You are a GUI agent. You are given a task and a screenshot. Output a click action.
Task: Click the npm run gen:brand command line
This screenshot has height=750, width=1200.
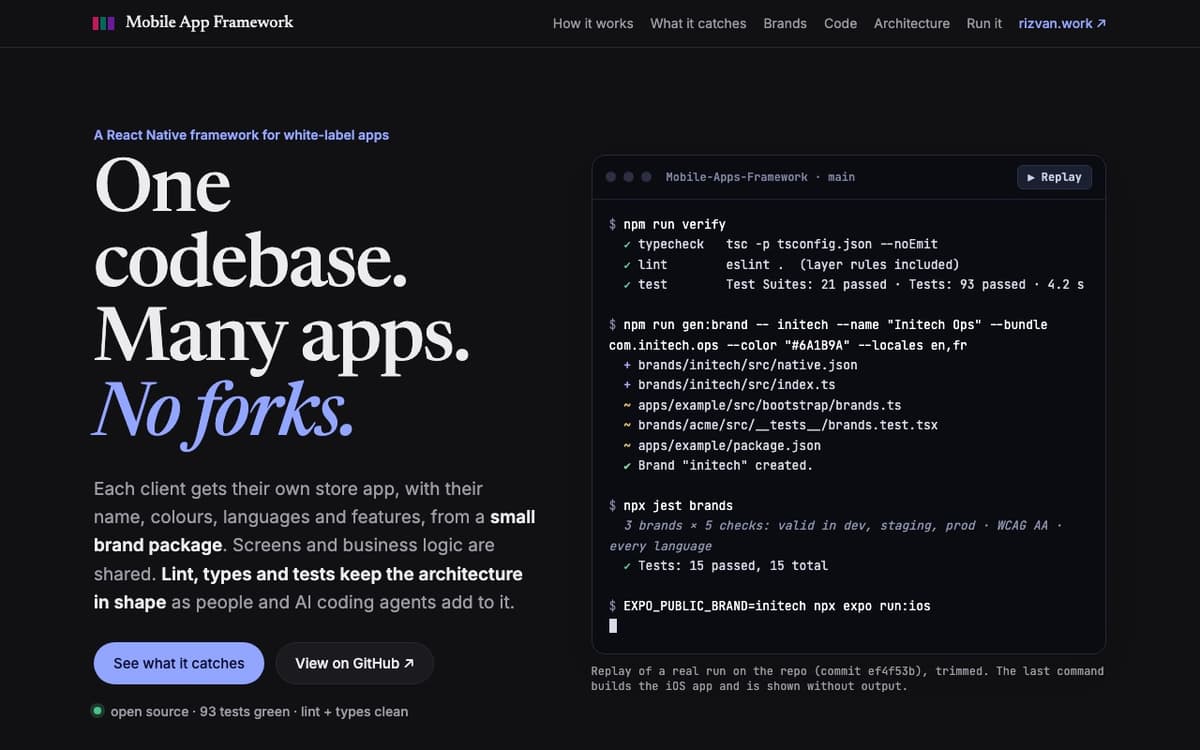(x=828, y=334)
